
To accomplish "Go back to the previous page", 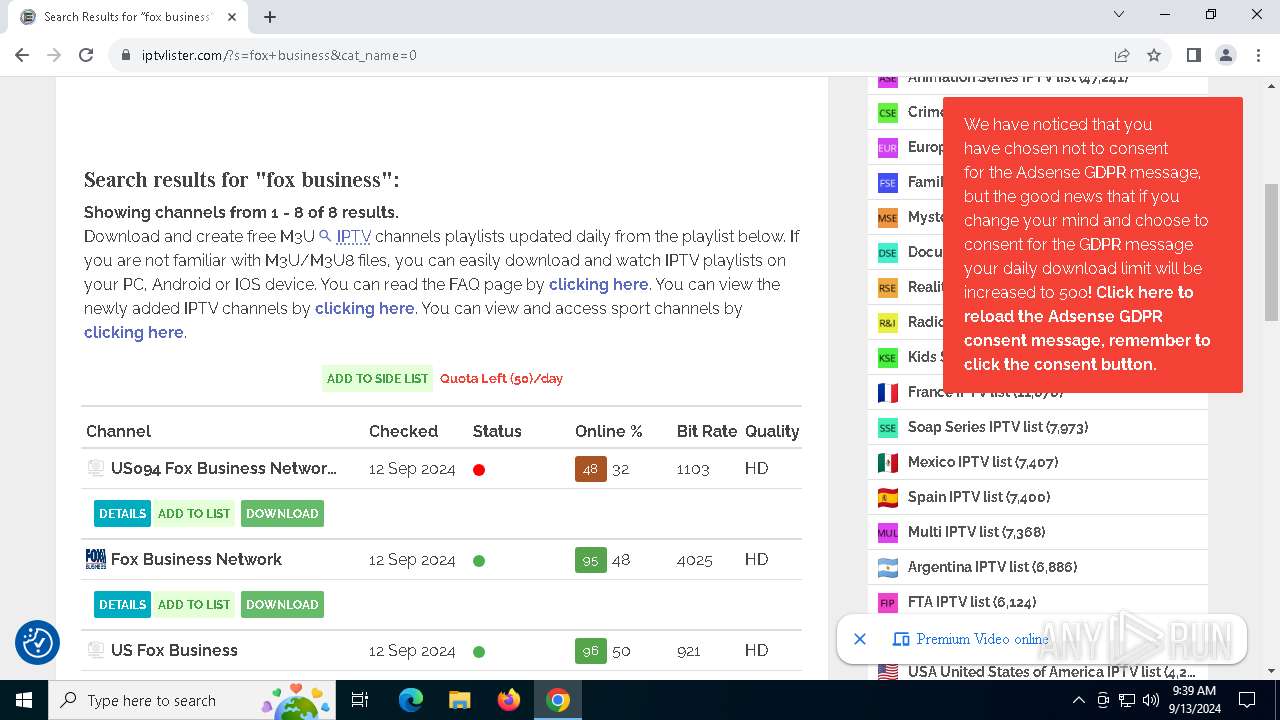I will click(22, 55).
